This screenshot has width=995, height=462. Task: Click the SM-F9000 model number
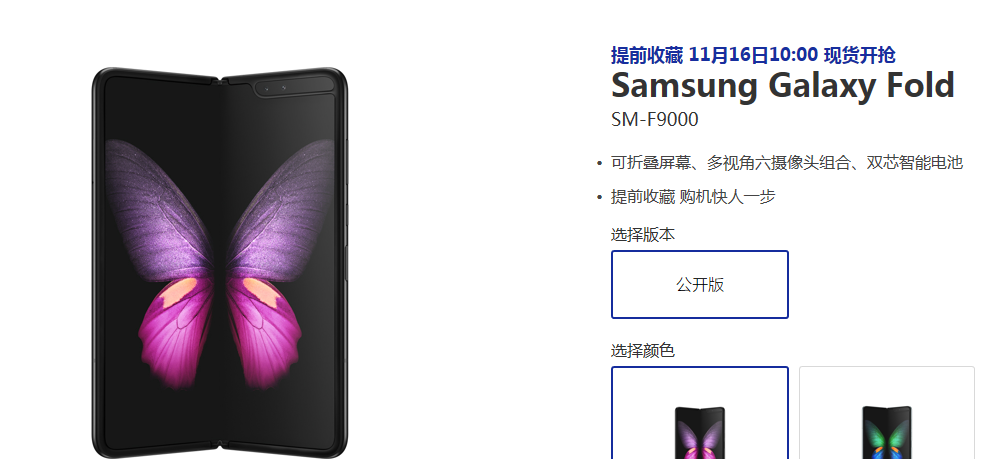[654, 119]
